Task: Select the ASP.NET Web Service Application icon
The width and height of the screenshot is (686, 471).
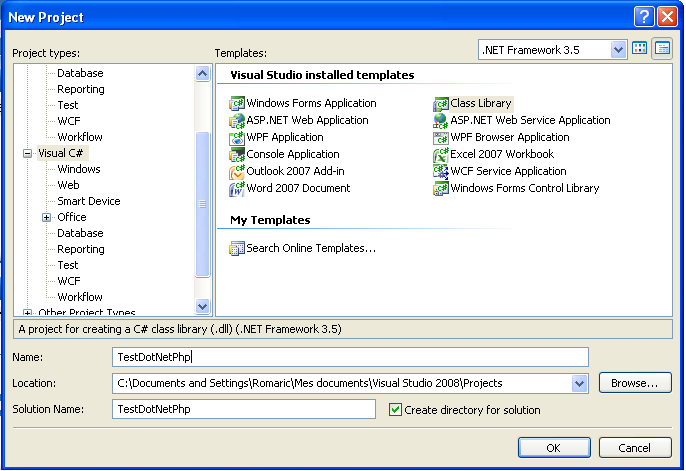Action: pos(441,121)
